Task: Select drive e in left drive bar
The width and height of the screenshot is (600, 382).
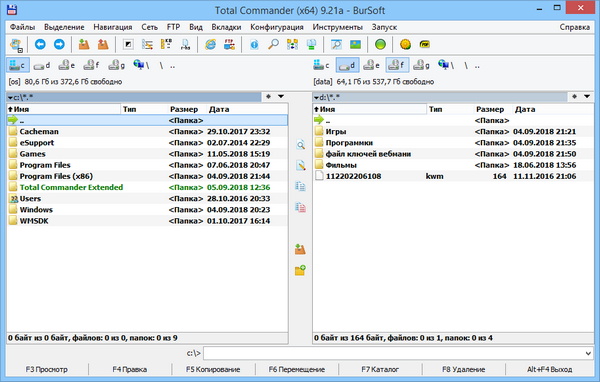Action: coord(67,65)
